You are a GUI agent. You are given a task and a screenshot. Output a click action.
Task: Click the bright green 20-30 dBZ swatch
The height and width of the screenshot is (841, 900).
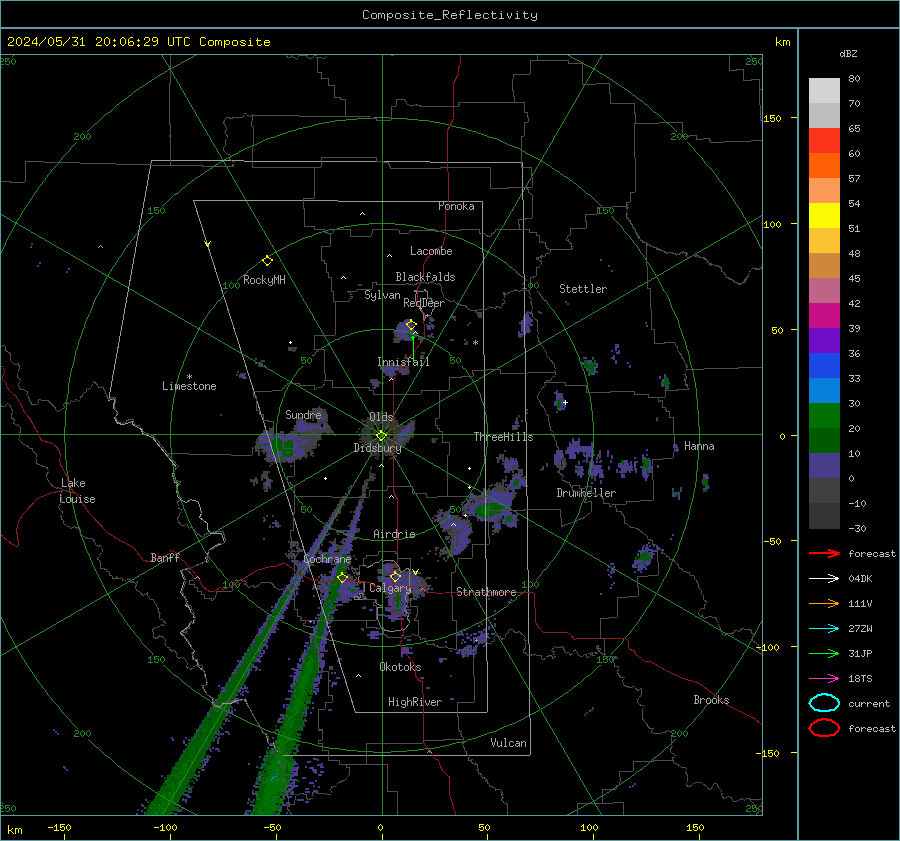point(824,416)
